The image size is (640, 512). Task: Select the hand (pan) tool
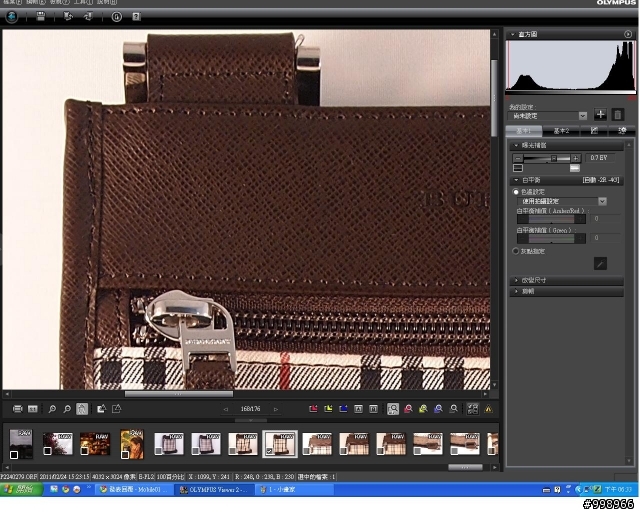[82, 409]
